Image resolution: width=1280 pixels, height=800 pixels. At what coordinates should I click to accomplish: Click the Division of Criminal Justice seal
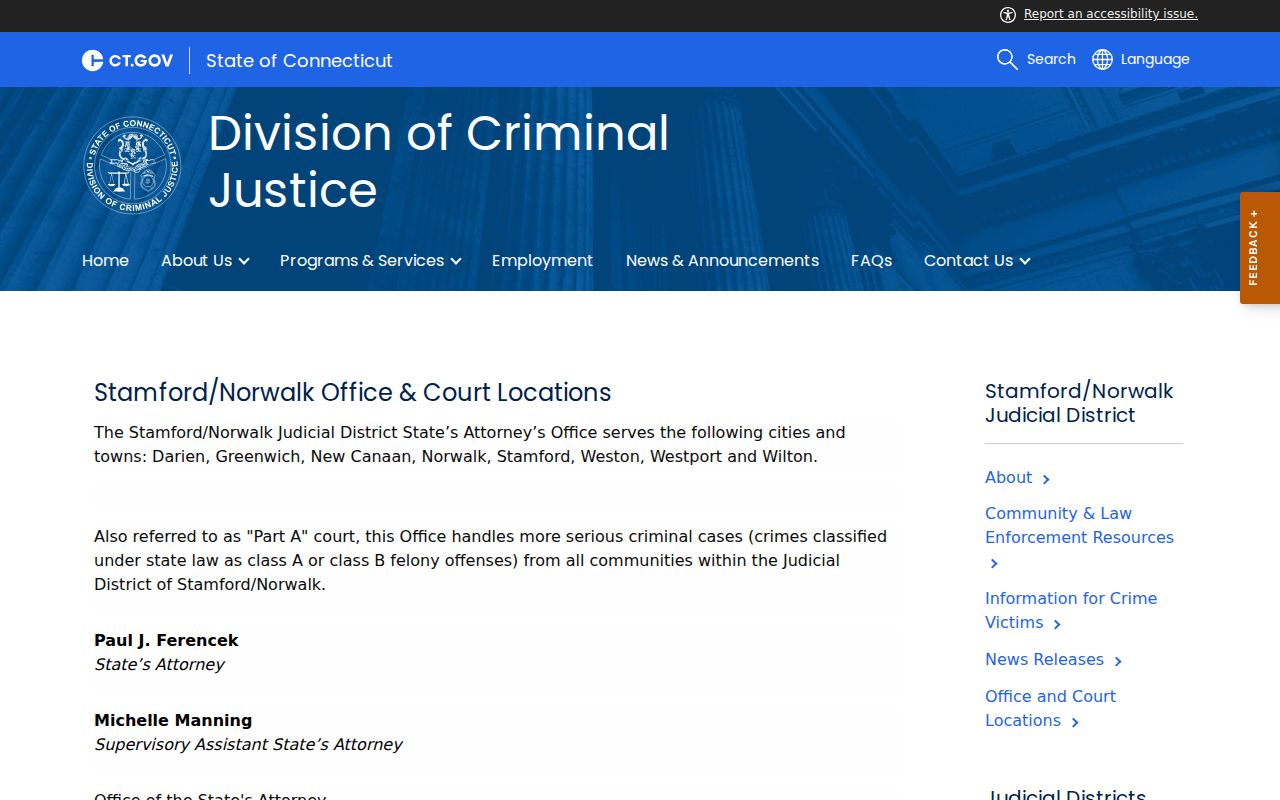pyautogui.click(x=132, y=165)
